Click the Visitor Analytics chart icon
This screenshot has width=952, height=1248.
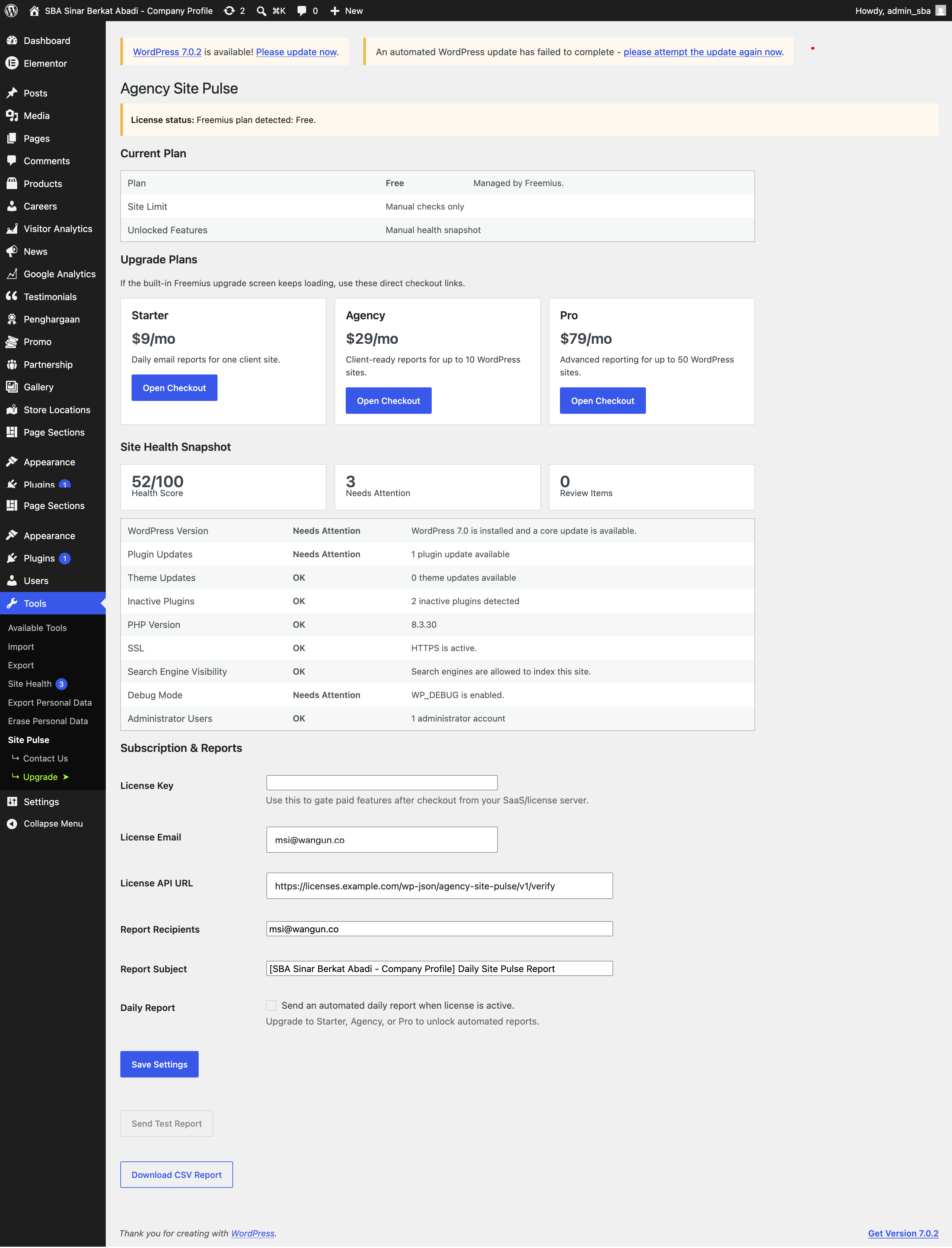[x=12, y=229]
